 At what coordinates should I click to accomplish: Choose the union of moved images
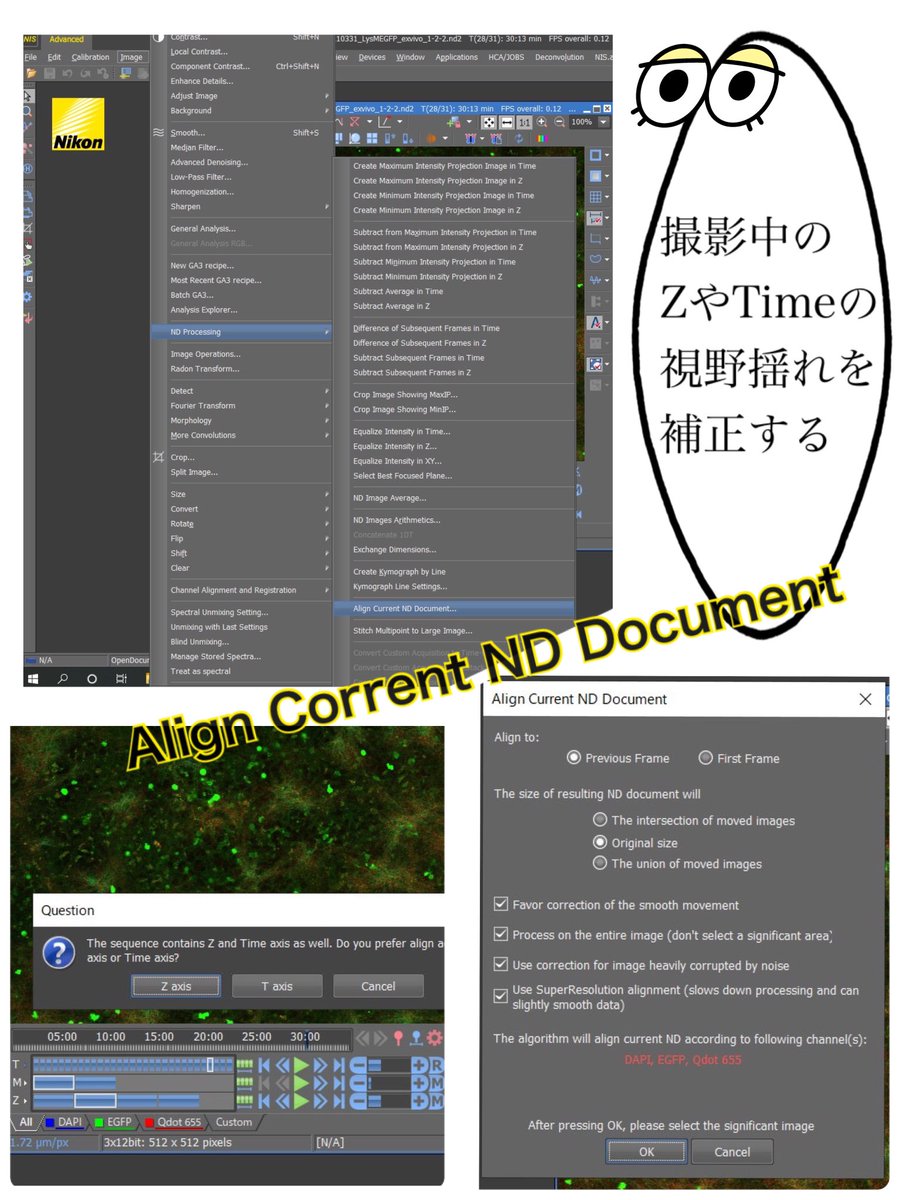tap(600, 863)
